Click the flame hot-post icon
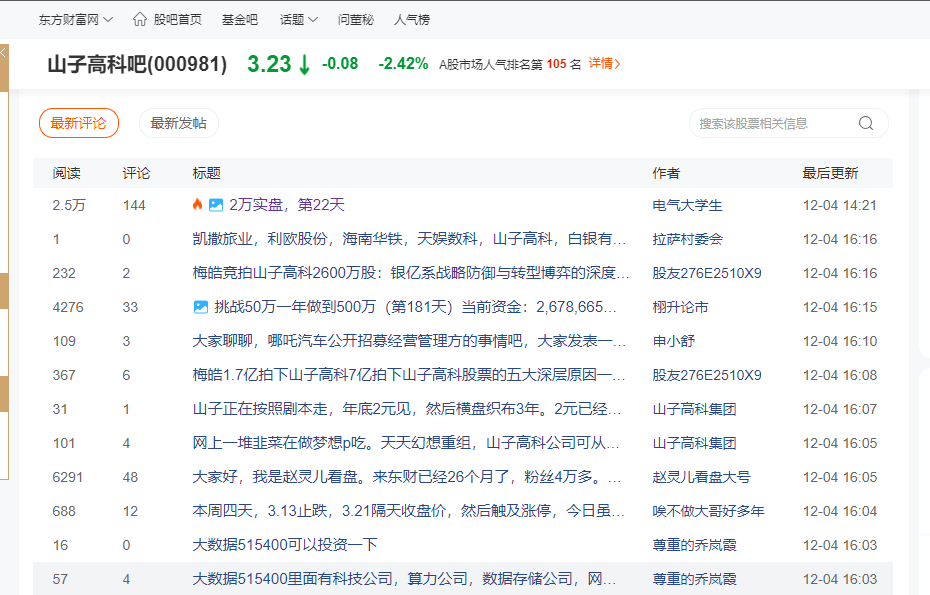Viewport: 930px width, 595px height. click(x=198, y=205)
